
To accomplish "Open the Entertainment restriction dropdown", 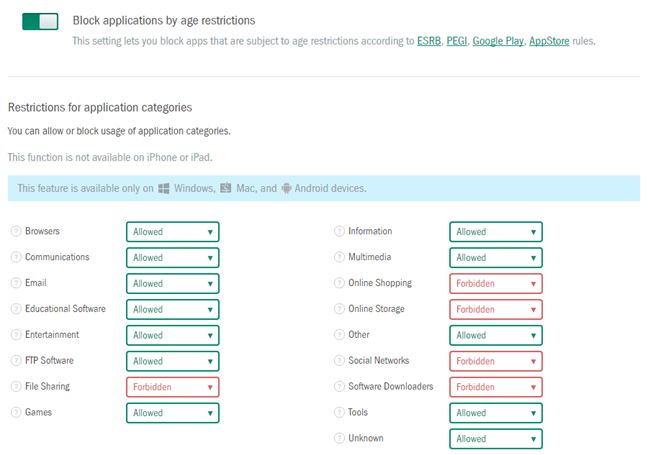I will pyautogui.click(x=173, y=335).
